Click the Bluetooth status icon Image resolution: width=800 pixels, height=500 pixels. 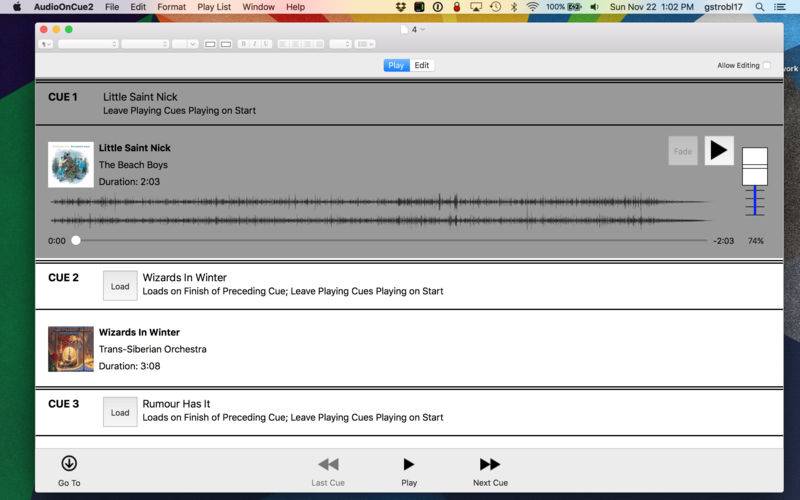click(x=514, y=7)
